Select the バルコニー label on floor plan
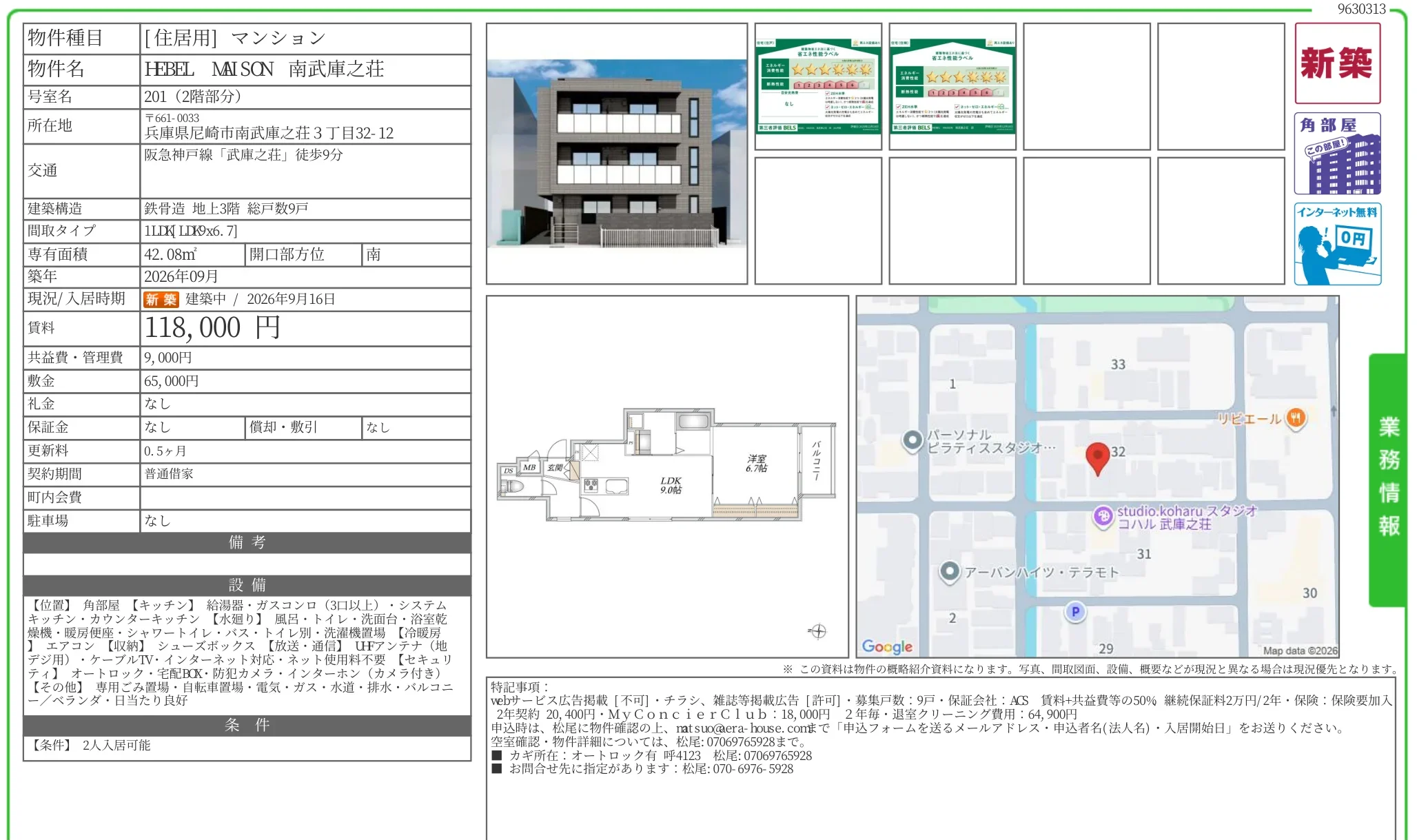The height and width of the screenshot is (840, 1417). (x=817, y=461)
